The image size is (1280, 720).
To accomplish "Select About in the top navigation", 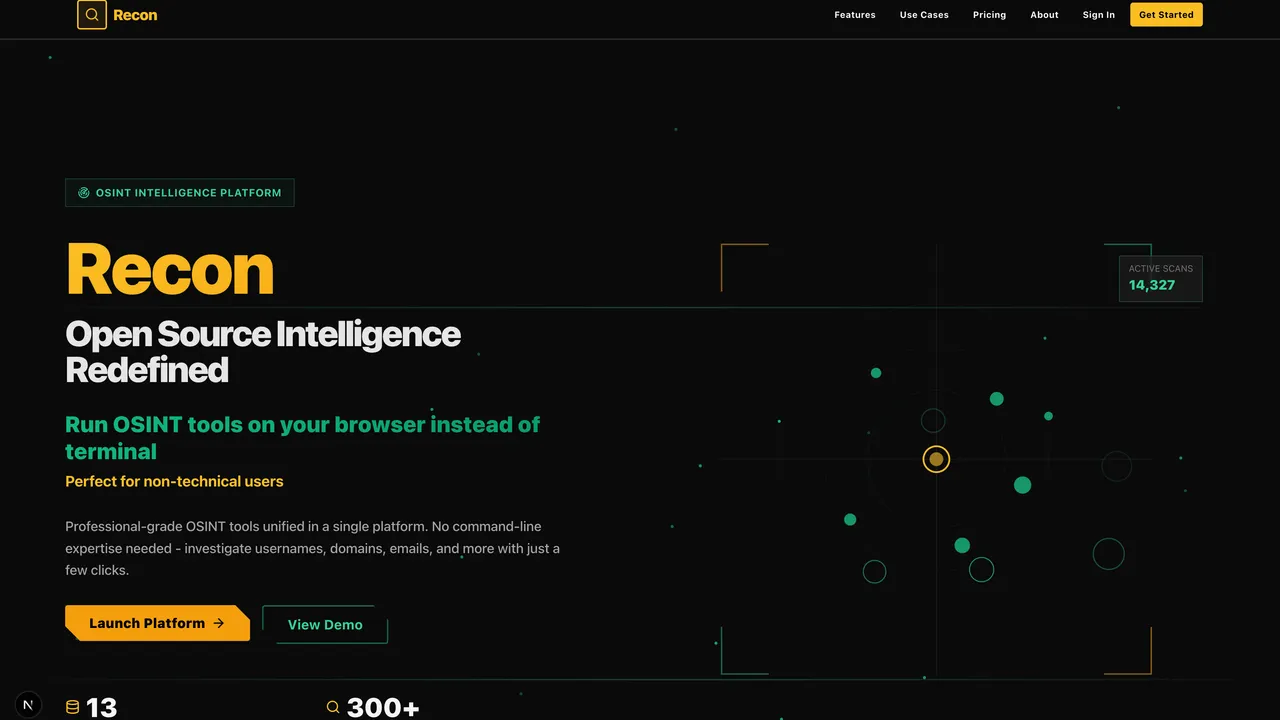I will tap(1044, 15).
